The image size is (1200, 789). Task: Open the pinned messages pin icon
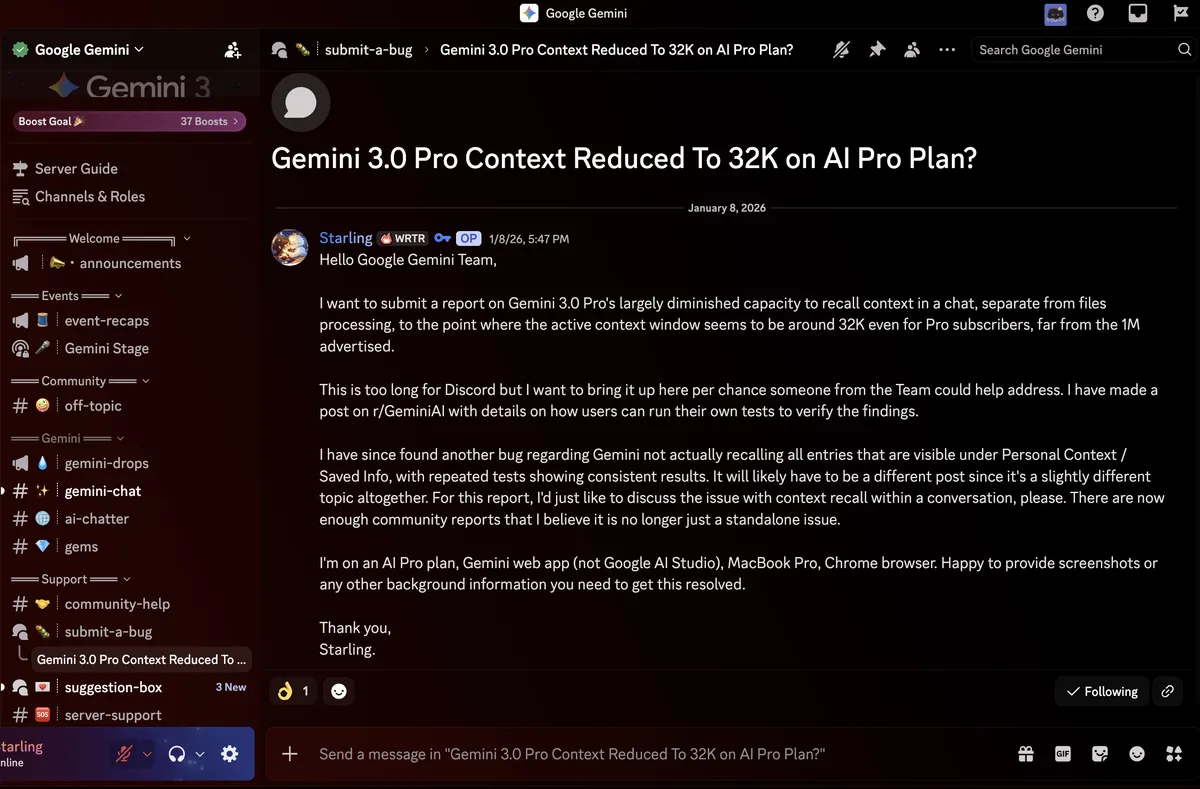[x=877, y=50]
